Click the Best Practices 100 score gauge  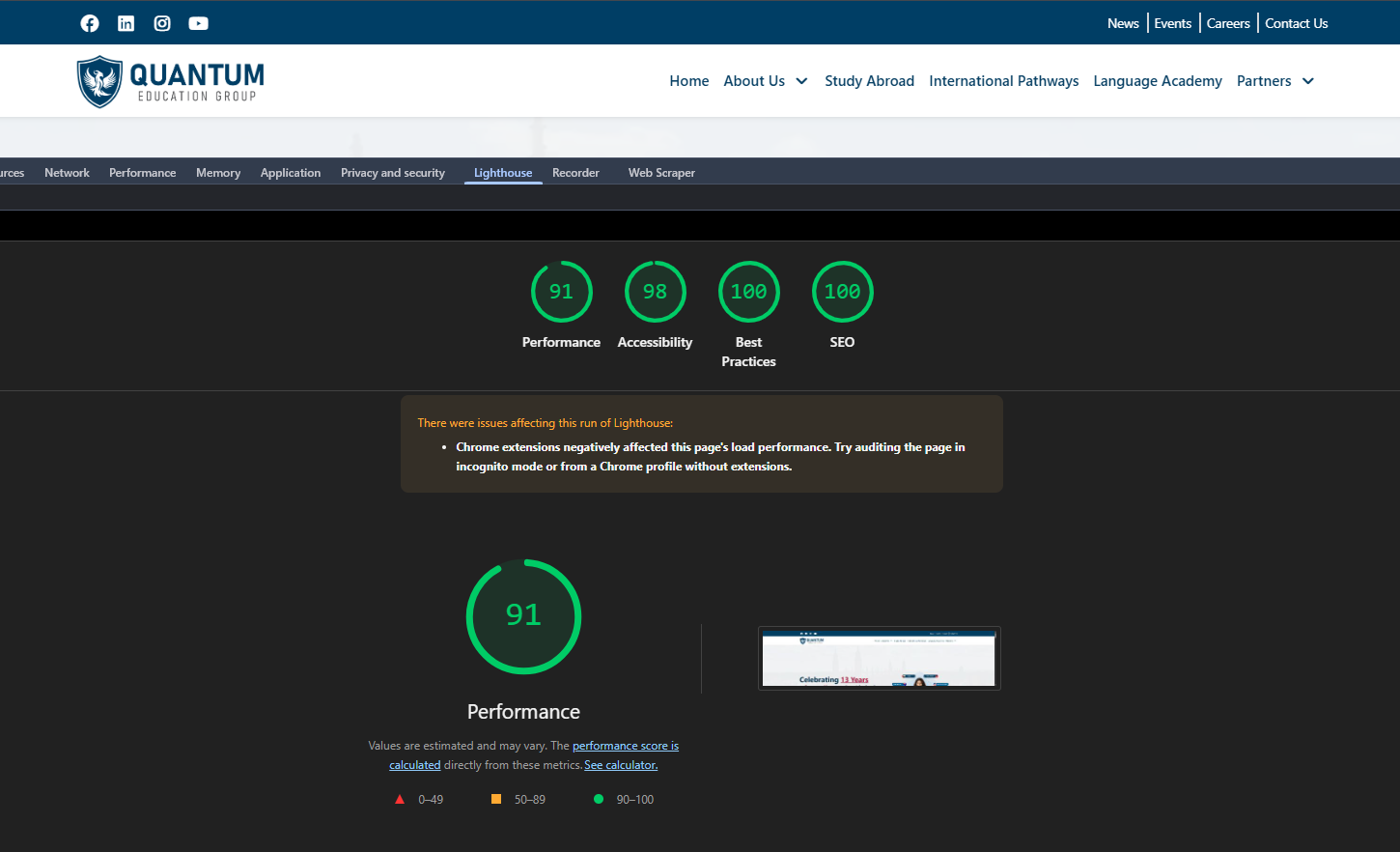(x=748, y=292)
